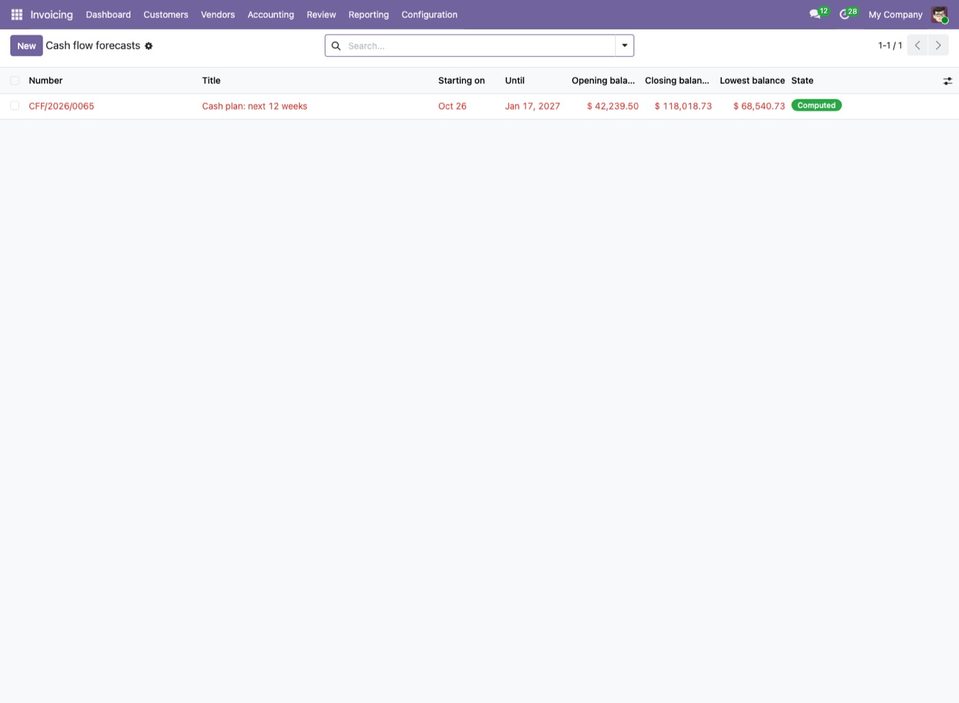Screen dimensions: 959x703
Task: Open the activities clock icon
Action: coord(844,14)
